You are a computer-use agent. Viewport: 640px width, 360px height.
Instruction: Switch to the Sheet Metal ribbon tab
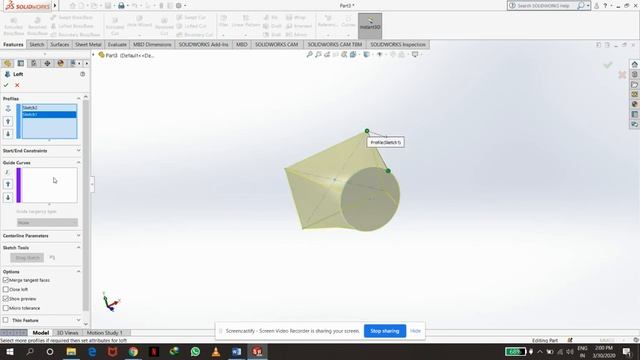tap(88, 44)
